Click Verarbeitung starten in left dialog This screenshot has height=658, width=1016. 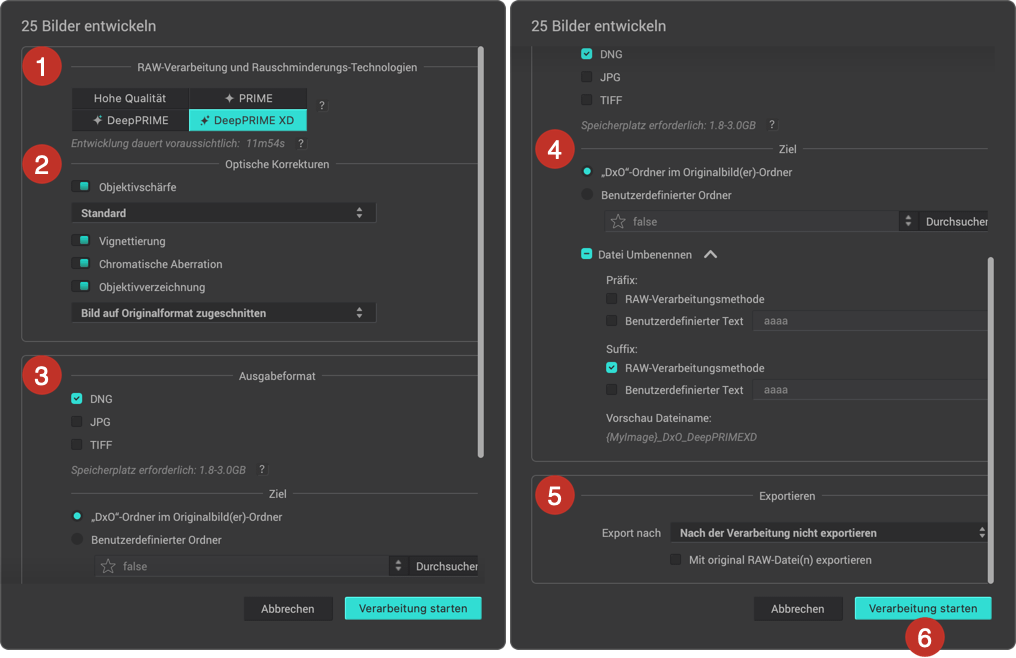tap(413, 608)
